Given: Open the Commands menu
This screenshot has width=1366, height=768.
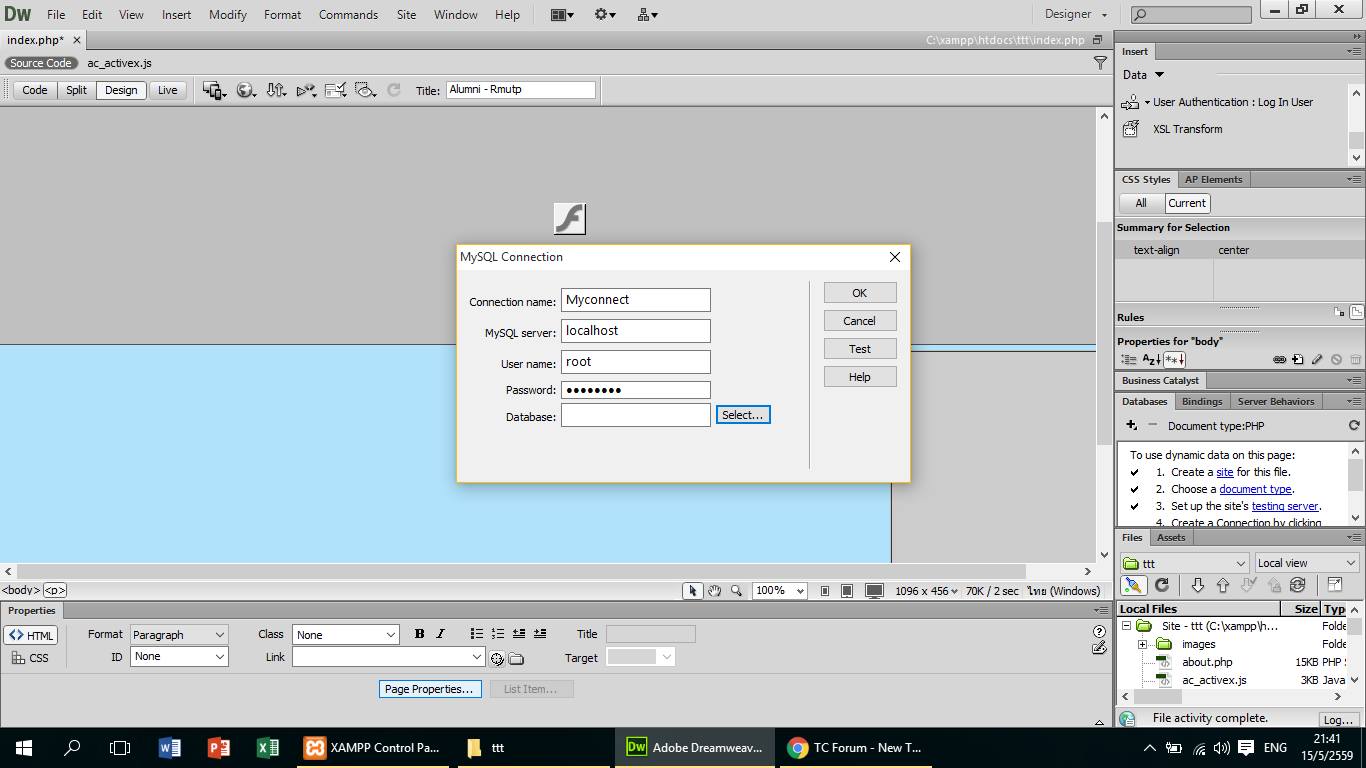Looking at the screenshot, I should (x=348, y=15).
